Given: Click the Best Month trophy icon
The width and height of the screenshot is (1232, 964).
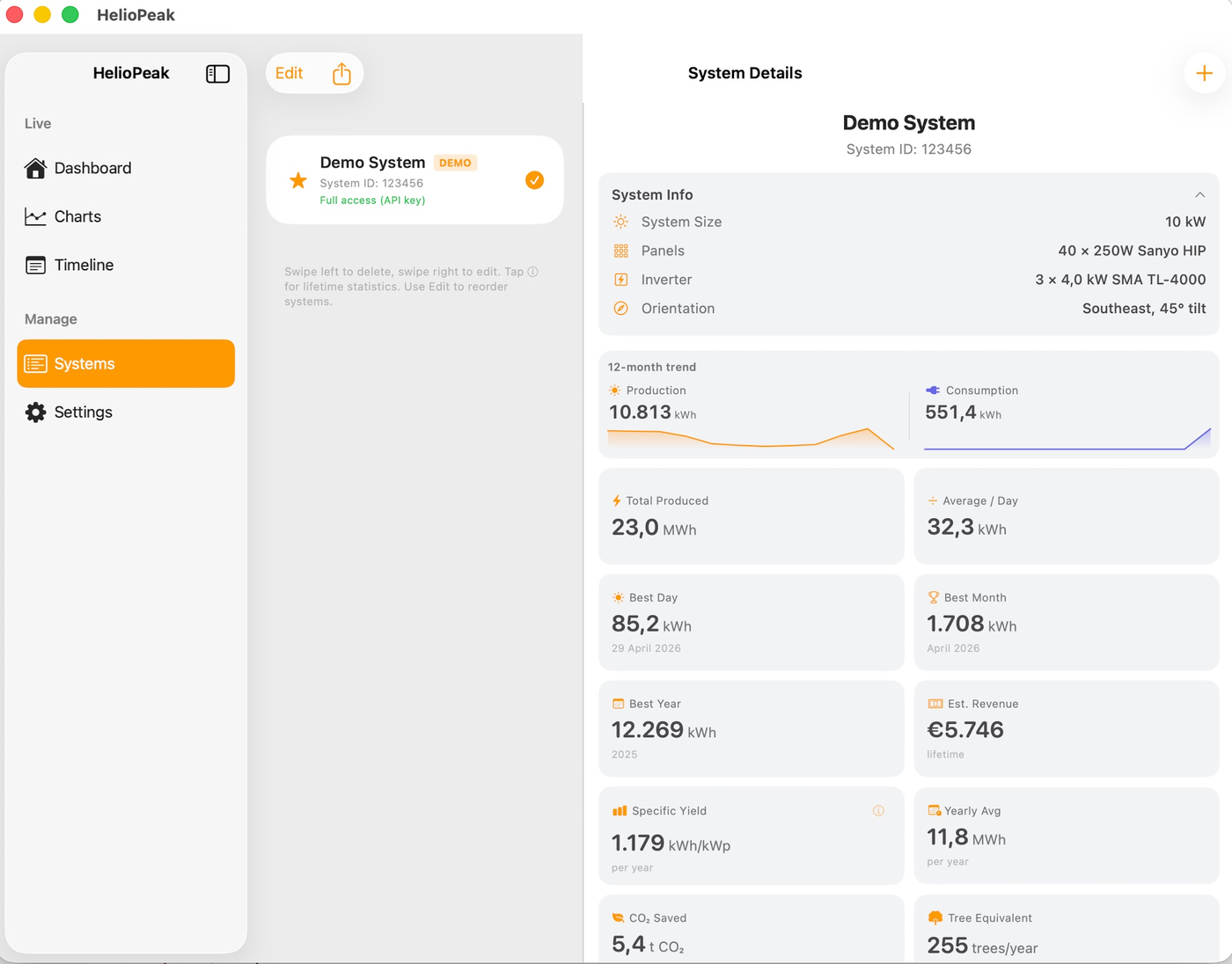Looking at the screenshot, I should tap(934, 597).
